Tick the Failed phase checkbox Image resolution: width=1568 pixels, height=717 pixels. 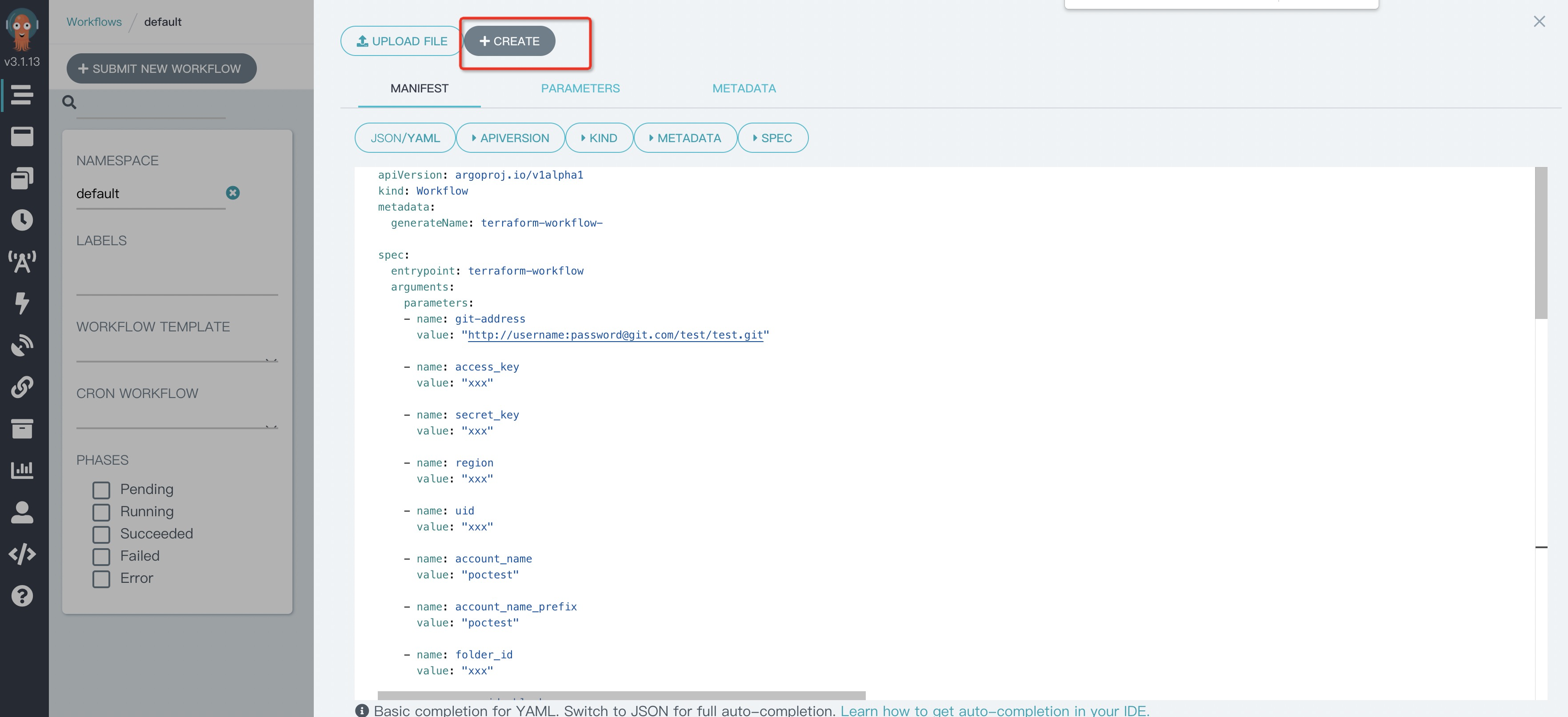click(x=101, y=556)
